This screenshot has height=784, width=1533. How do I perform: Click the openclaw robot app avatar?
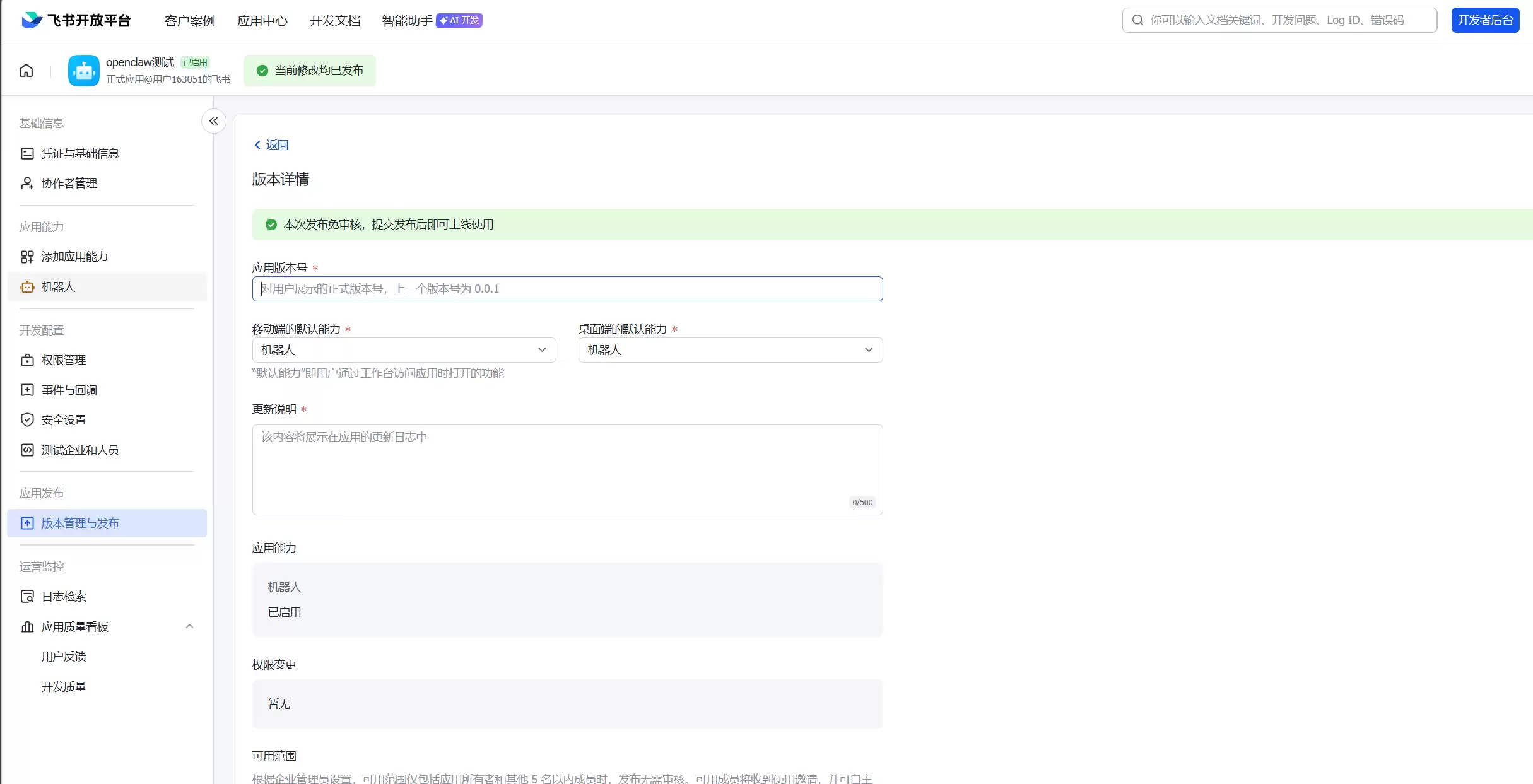[x=83, y=71]
